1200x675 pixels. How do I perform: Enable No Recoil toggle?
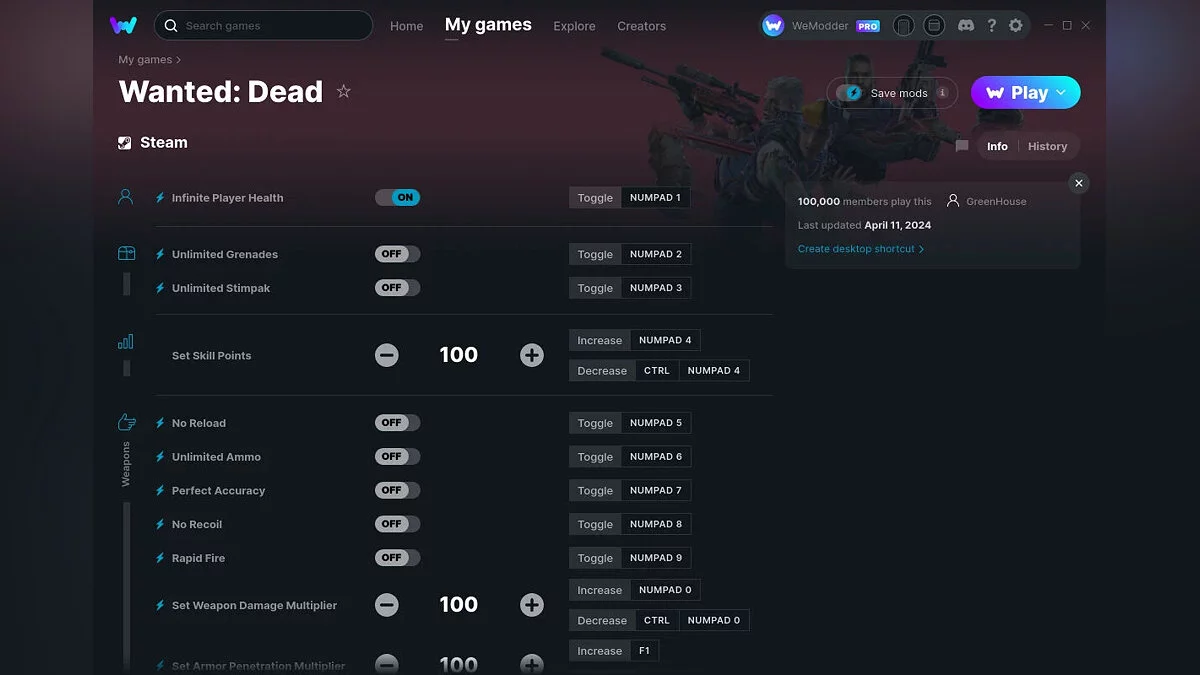coord(397,524)
